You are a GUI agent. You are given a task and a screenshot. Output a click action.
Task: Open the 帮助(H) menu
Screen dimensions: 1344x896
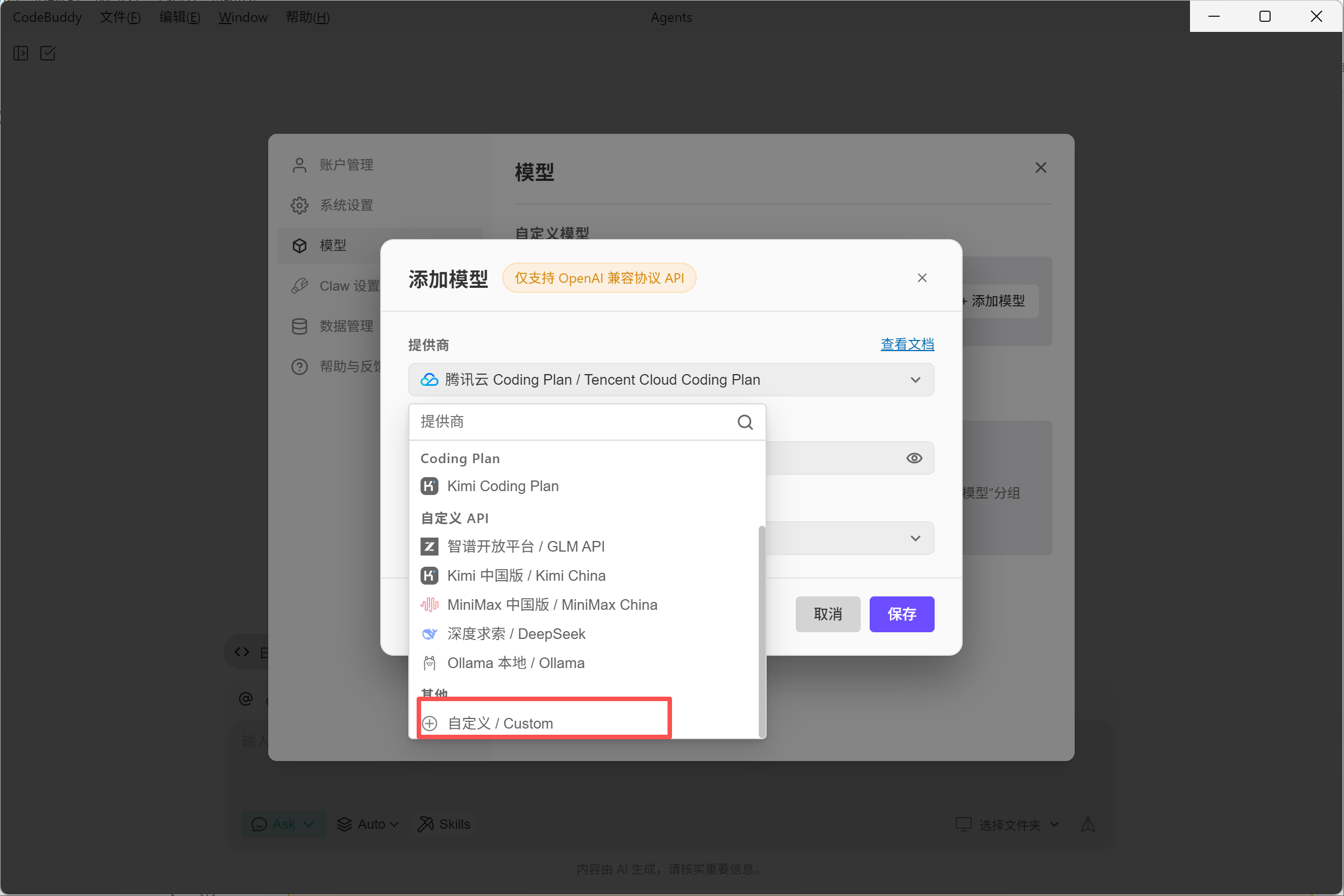pyautogui.click(x=307, y=17)
